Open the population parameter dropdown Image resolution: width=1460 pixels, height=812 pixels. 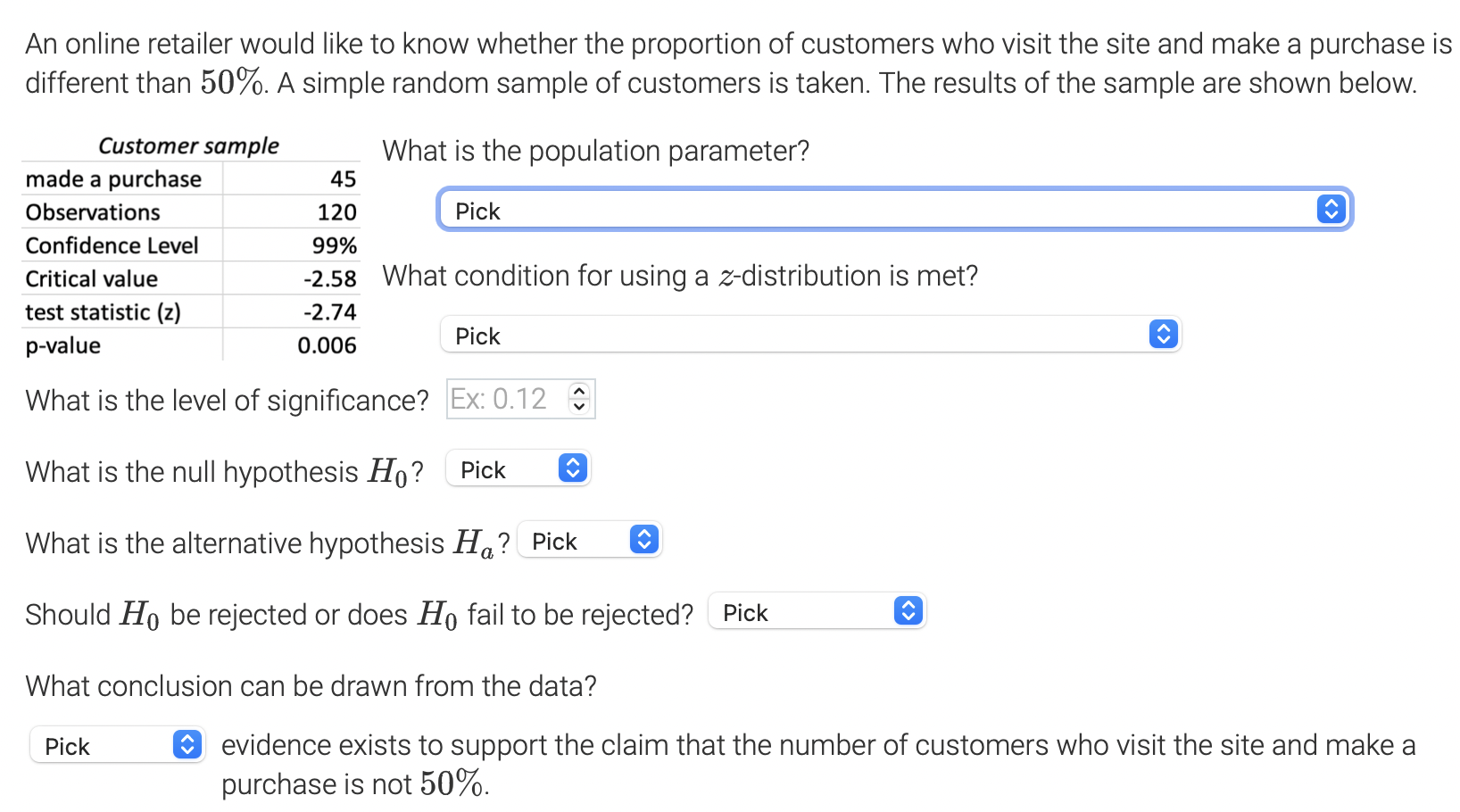892,210
